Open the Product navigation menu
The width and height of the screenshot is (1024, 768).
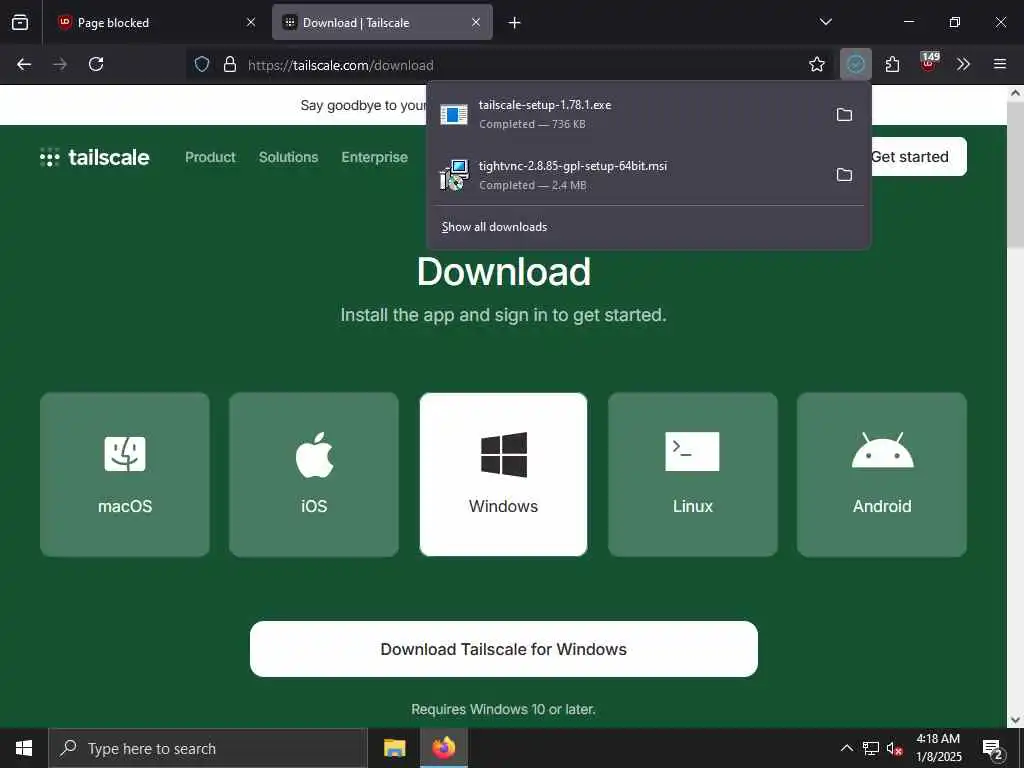pyautogui.click(x=210, y=157)
